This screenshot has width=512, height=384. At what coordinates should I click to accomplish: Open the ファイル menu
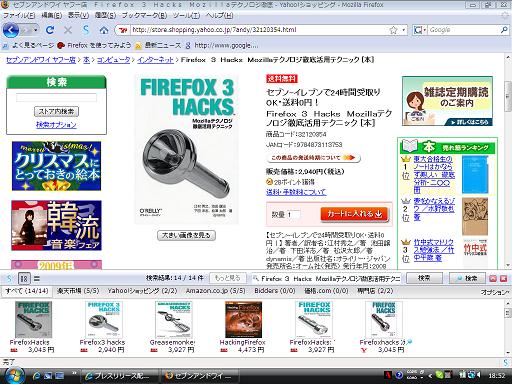tap(19, 15)
